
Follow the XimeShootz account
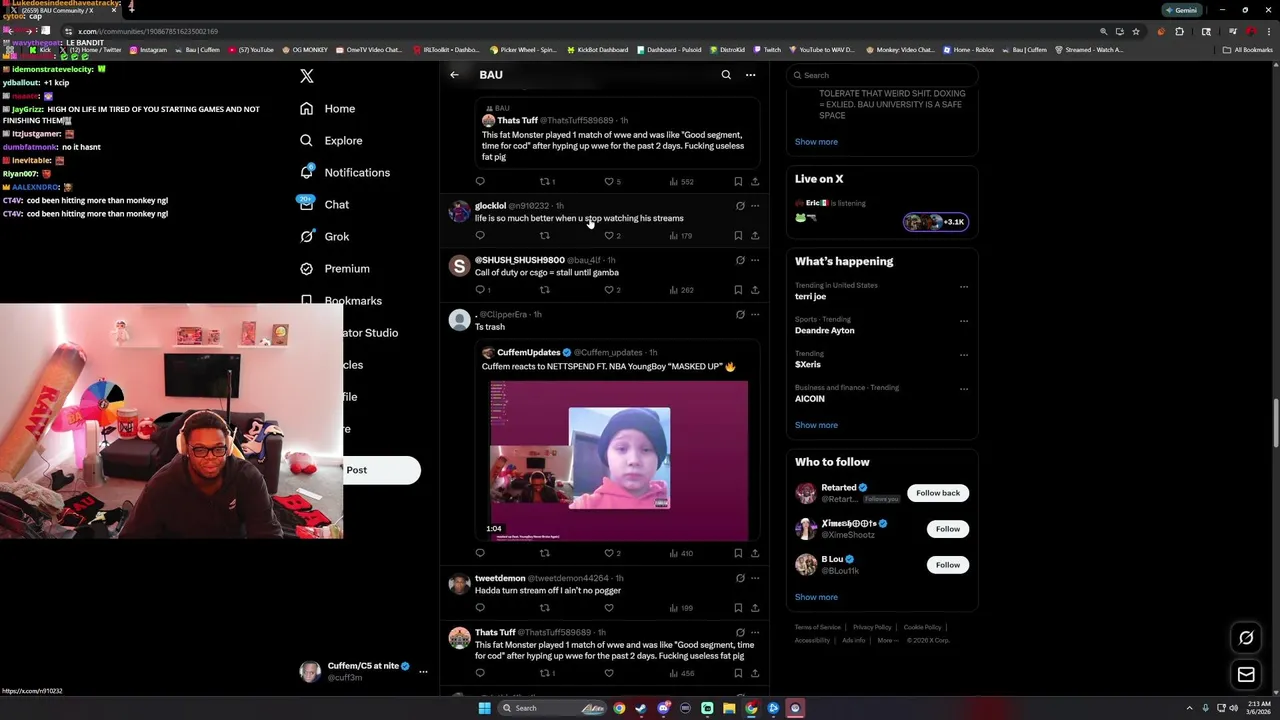tap(947, 529)
